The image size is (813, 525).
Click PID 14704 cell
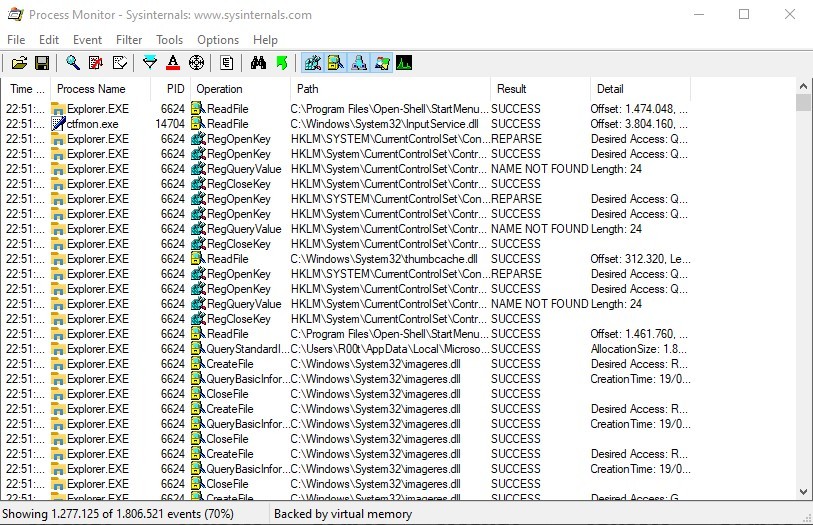point(170,124)
